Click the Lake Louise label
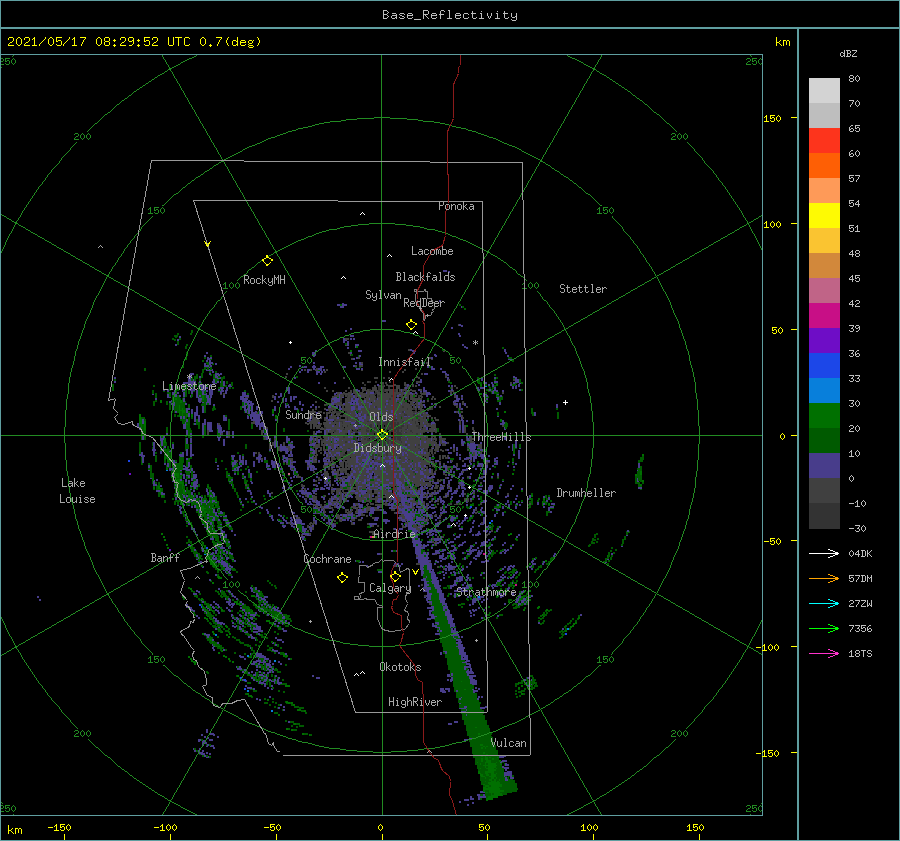This screenshot has width=900, height=841. point(77,491)
